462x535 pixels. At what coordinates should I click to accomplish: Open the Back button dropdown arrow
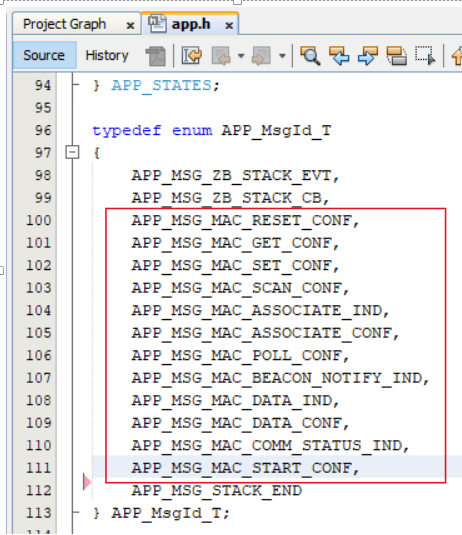coord(241,56)
